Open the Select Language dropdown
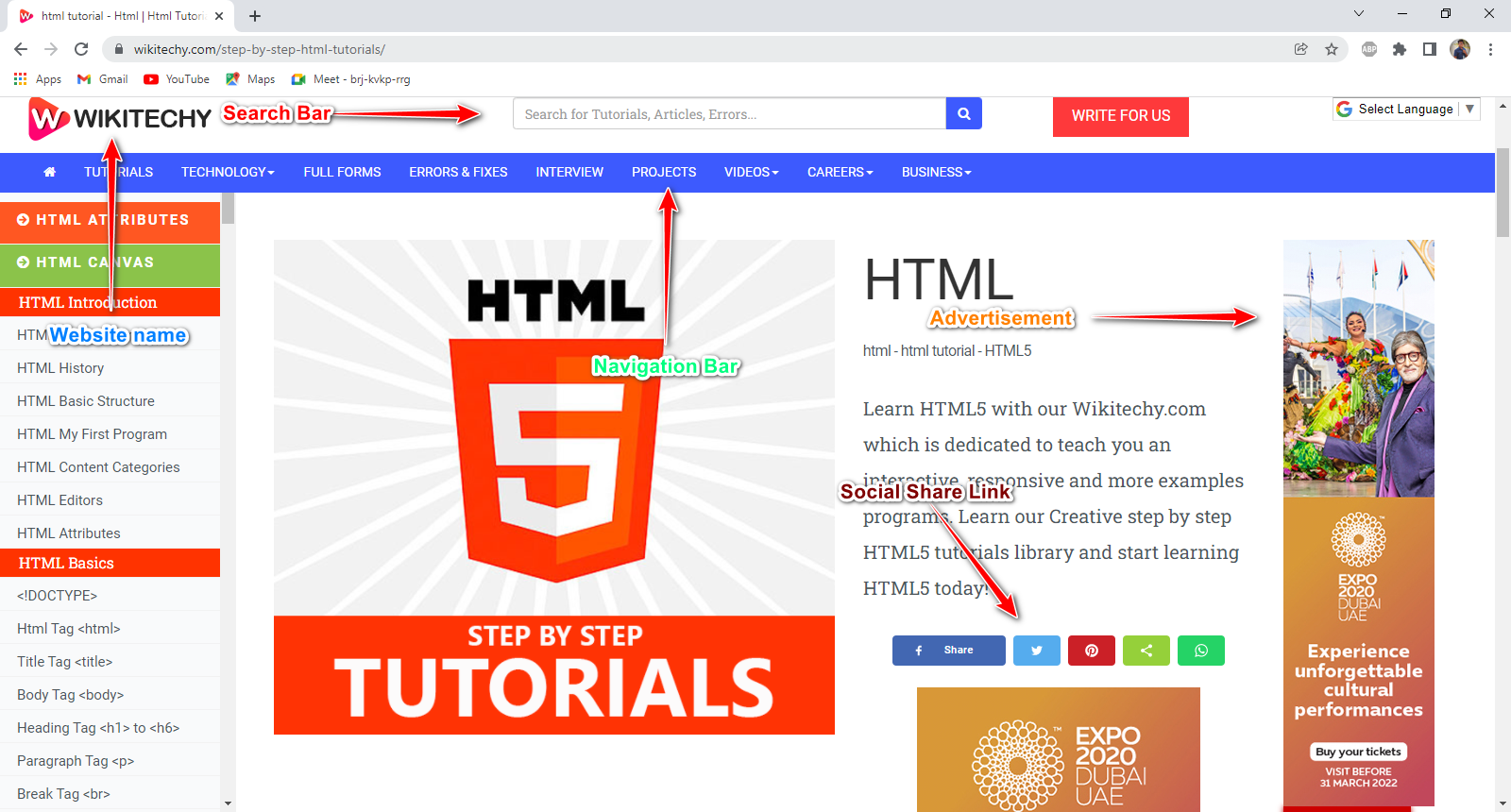 coord(1406,110)
